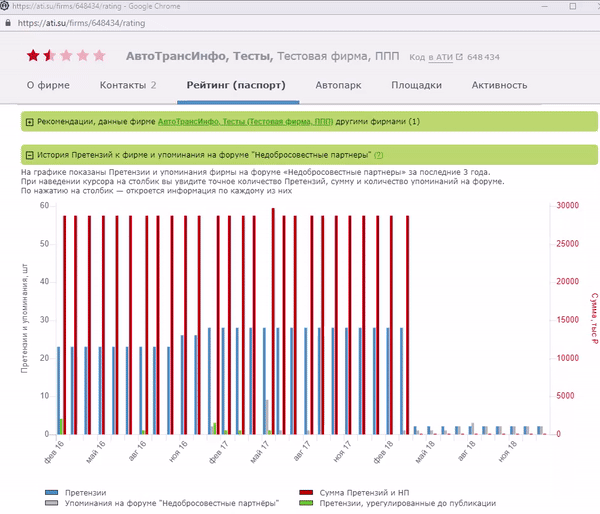Expand the Рекомендации section with plus icon
Screen dimensions: 600x514
point(29,122)
